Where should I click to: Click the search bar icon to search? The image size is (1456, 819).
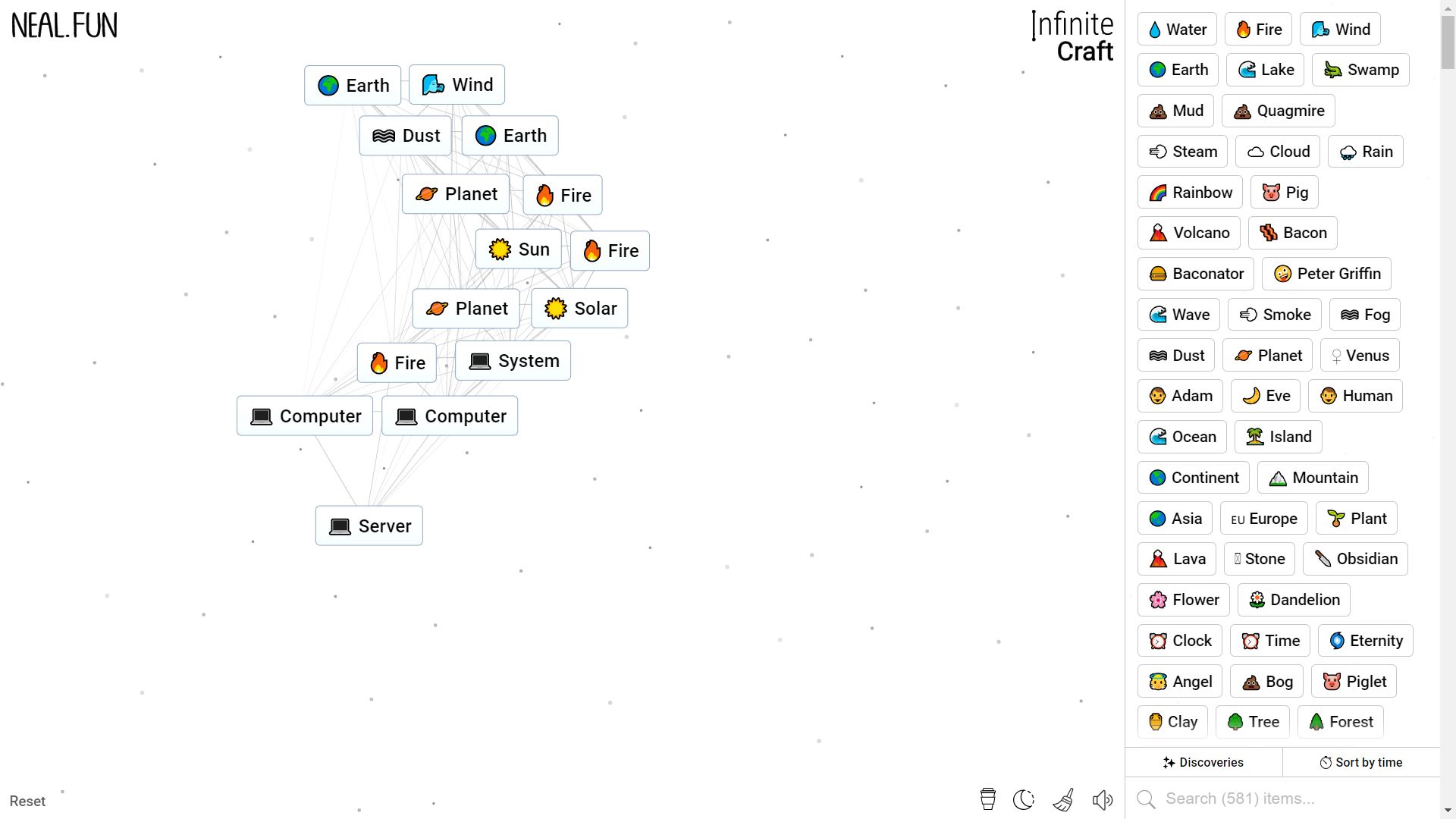pyautogui.click(x=1147, y=800)
